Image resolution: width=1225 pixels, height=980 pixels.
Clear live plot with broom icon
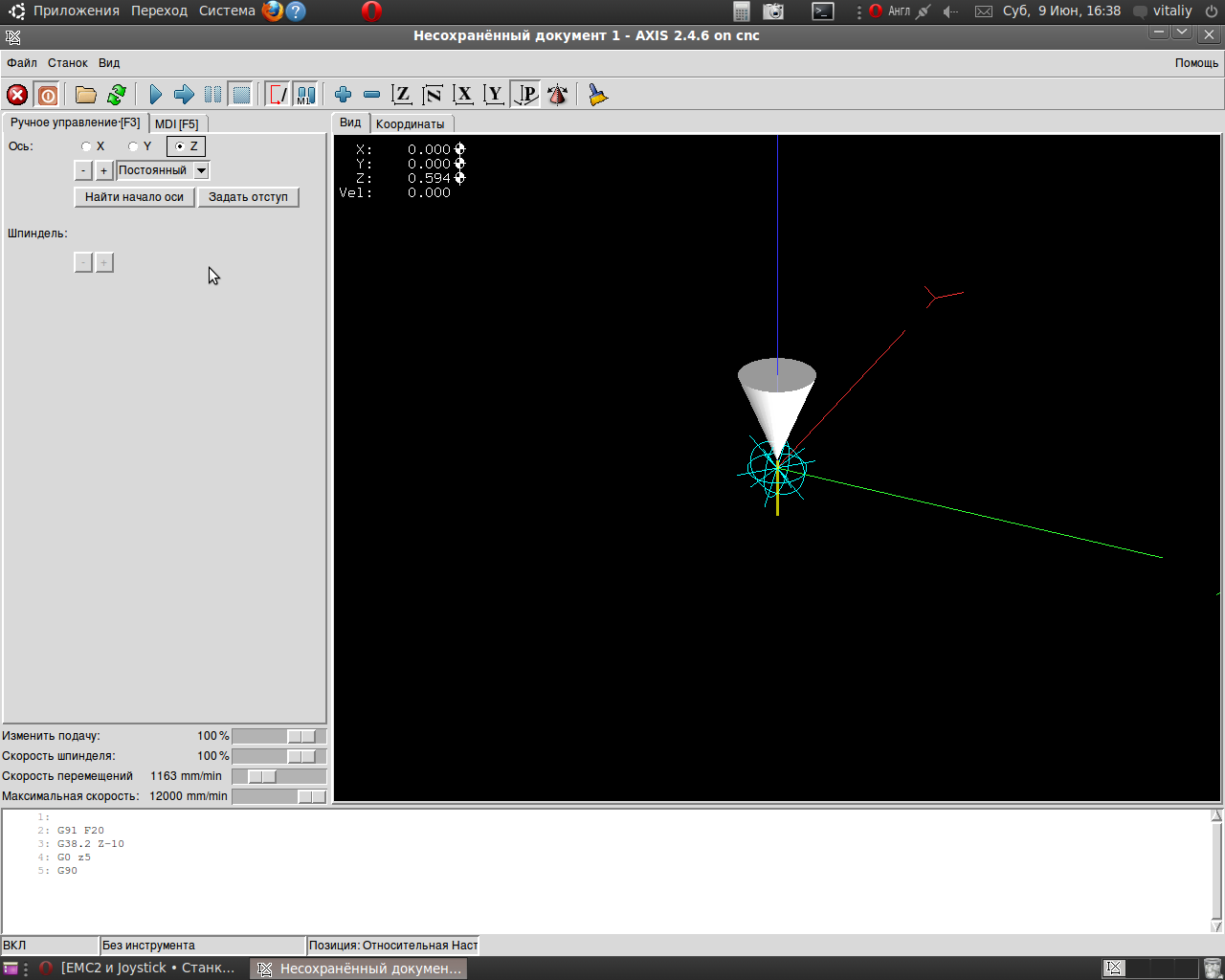tap(598, 95)
